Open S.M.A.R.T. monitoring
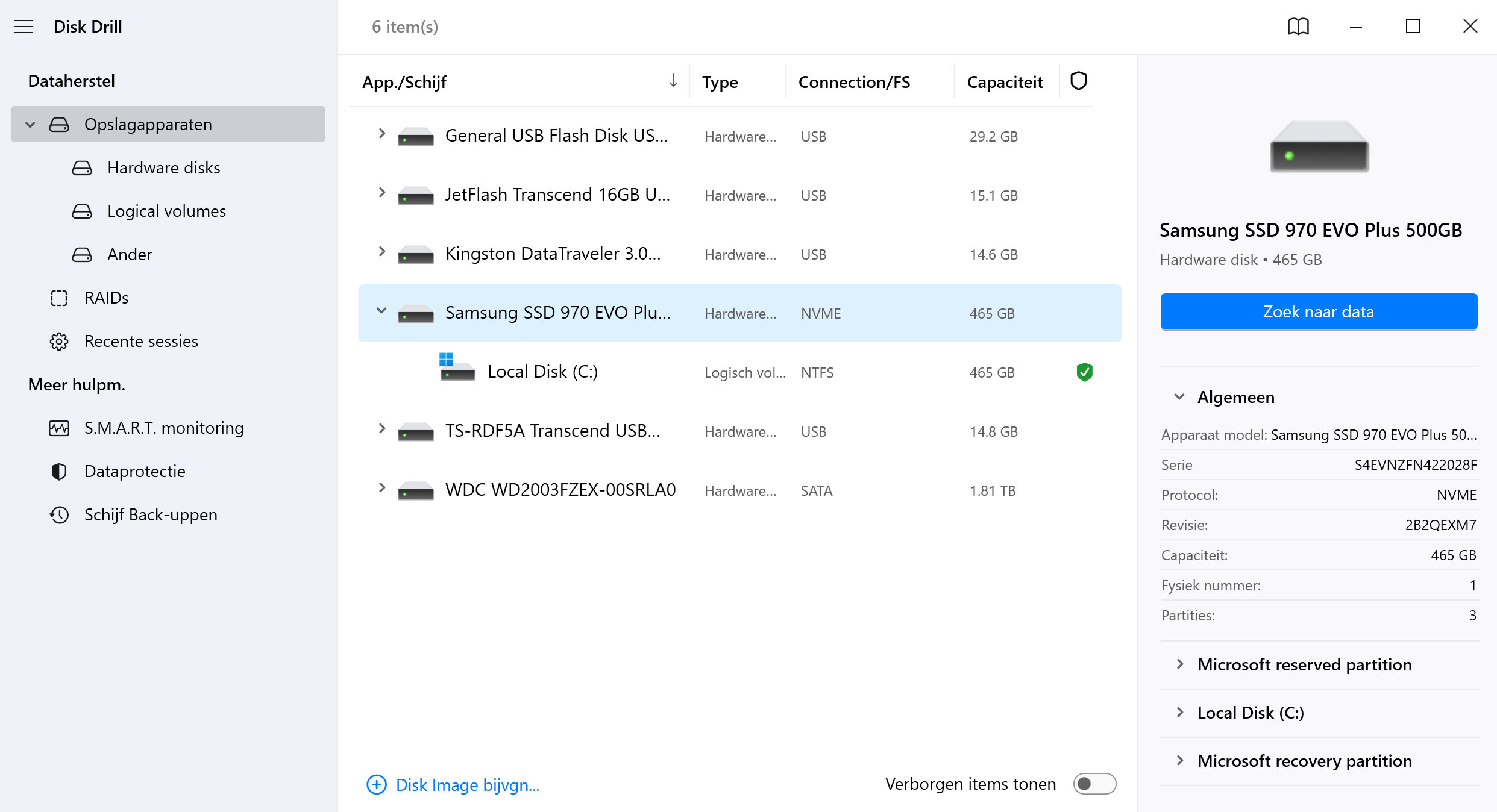Screen dimensions: 1497x812 (x=163, y=428)
